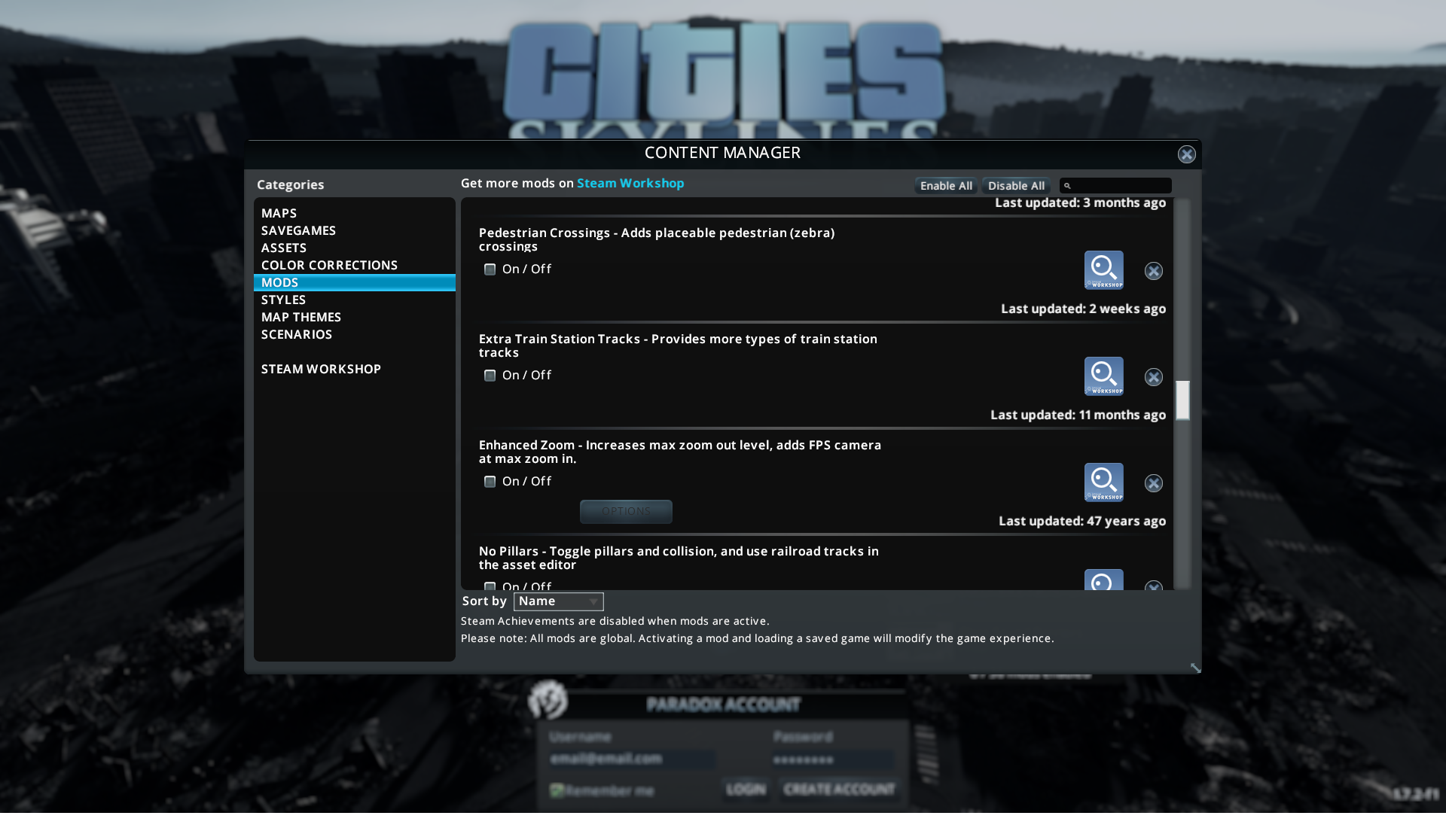Toggle Extra Train Station Tracks on

490,376
